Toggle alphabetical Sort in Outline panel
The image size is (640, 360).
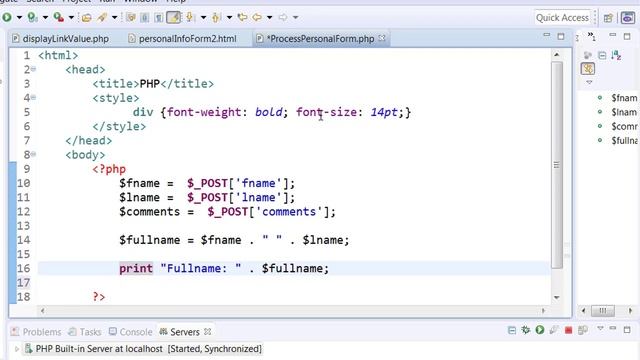(616, 55)
